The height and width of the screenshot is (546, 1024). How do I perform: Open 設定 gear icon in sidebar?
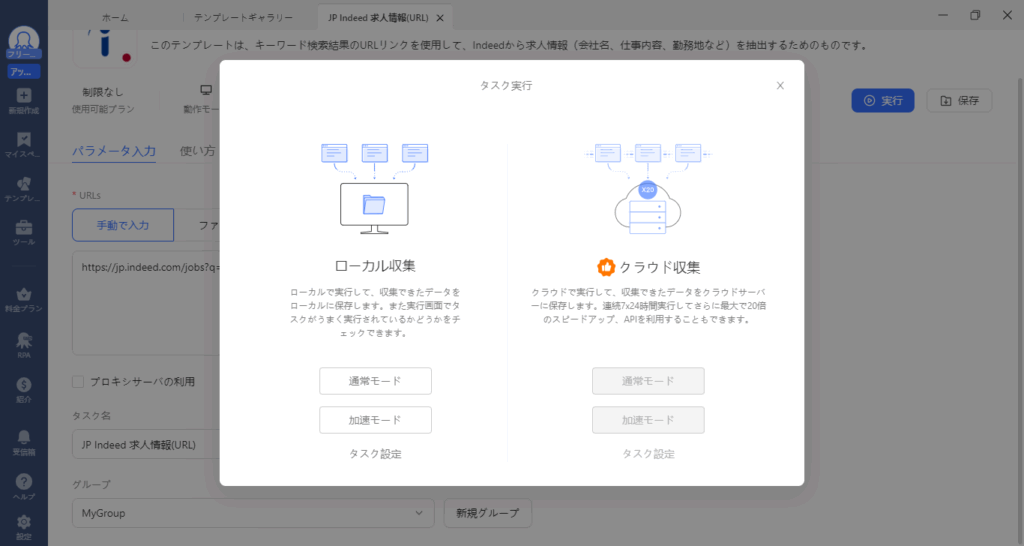click(x=24, y=527)
